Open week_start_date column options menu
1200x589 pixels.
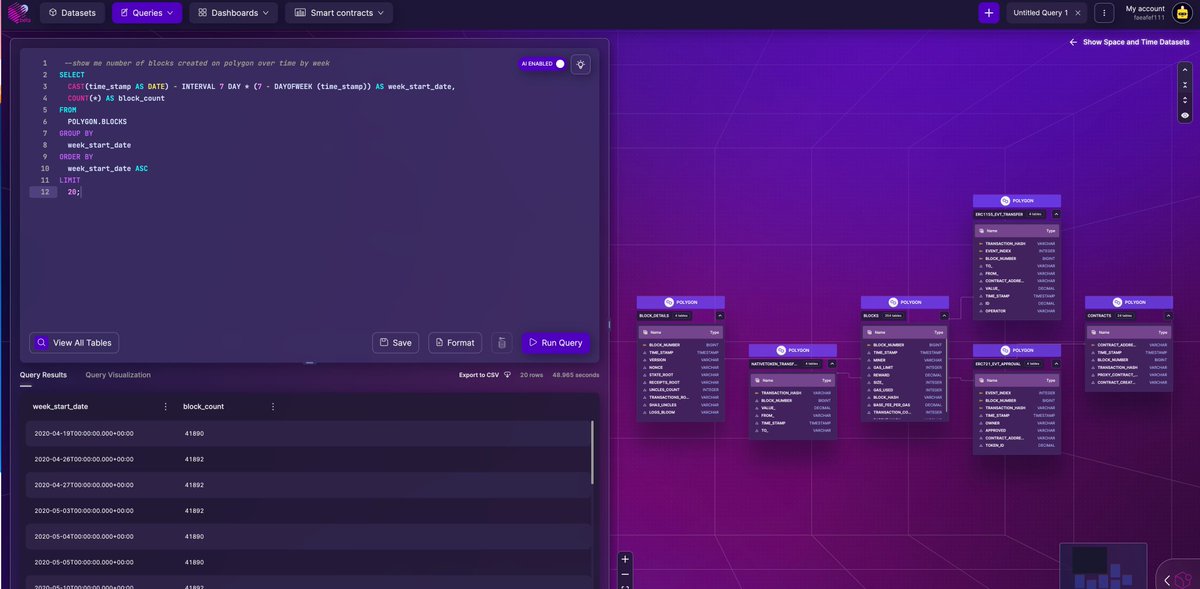tap(165, 407)
